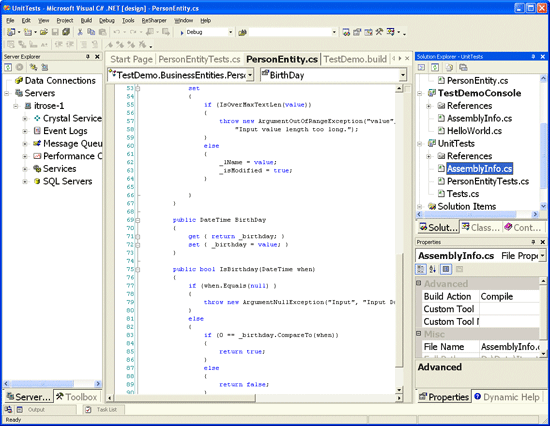Close the active document tab with X
The width and height of the screenshot is (550, 426).
click(407, 59)
